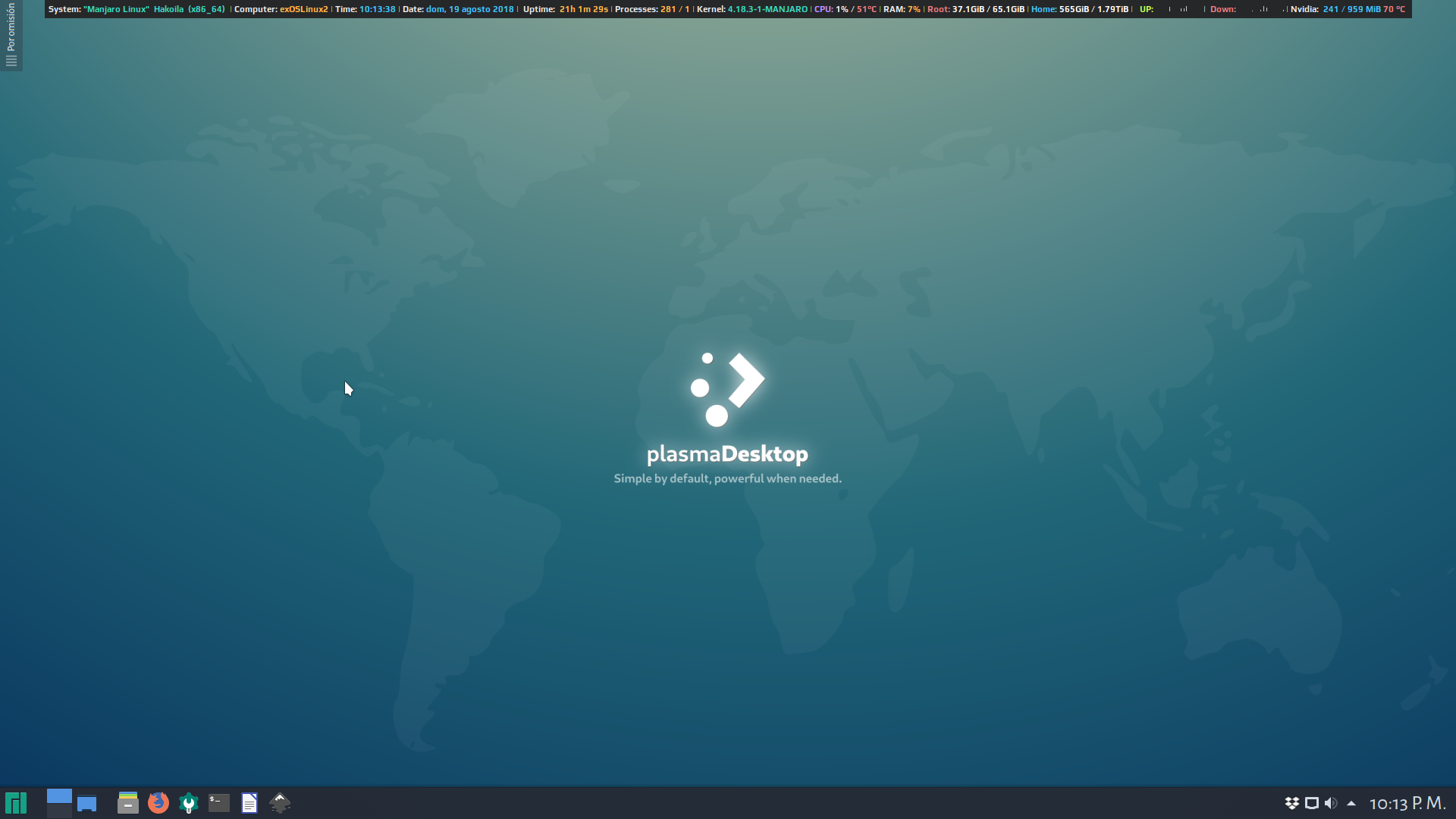1456x819 pixels.
Task: Click the display tray icon
Action: pos(1312,803)
